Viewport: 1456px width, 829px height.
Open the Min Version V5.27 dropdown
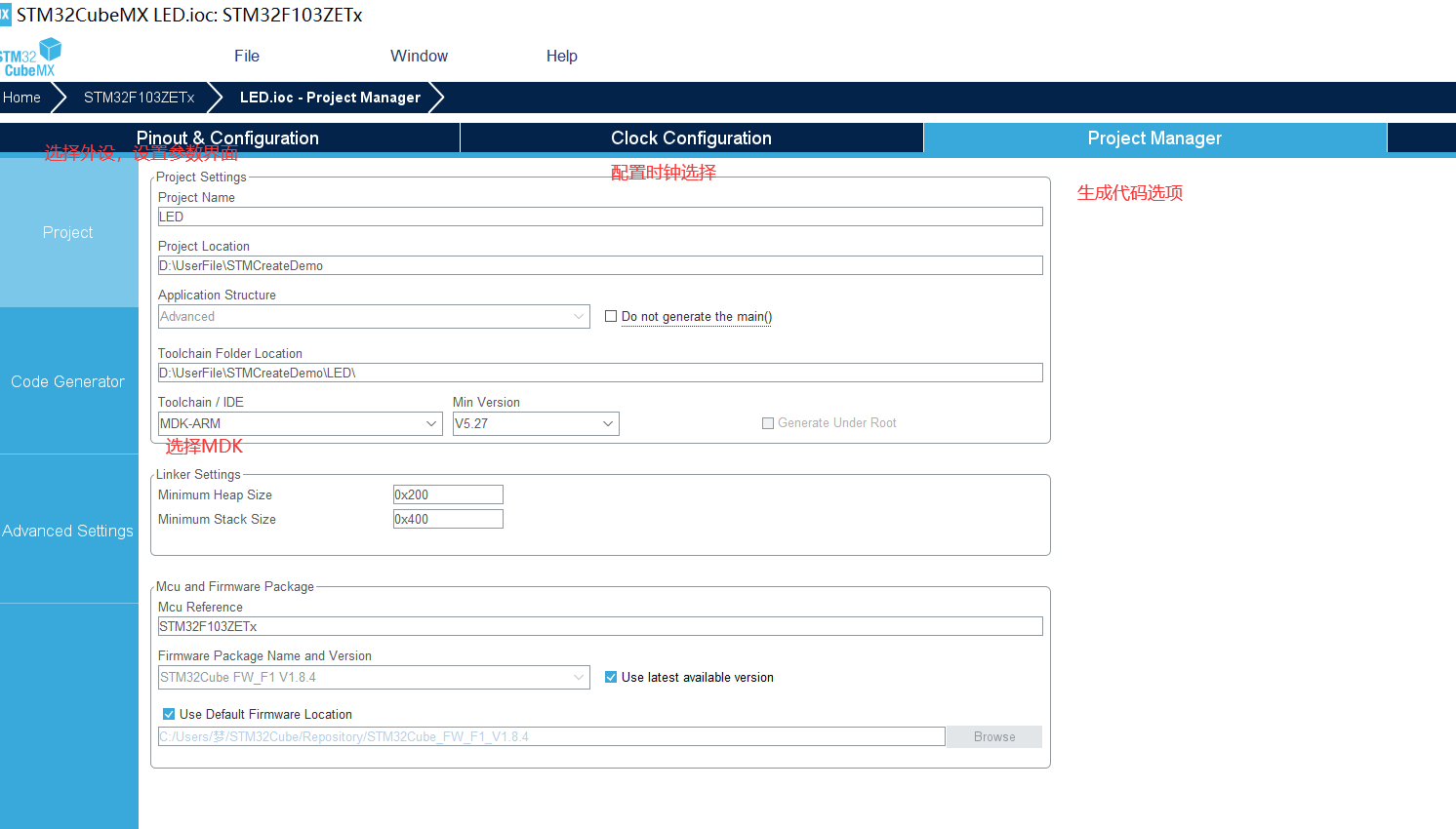click(x=536, y=423)
